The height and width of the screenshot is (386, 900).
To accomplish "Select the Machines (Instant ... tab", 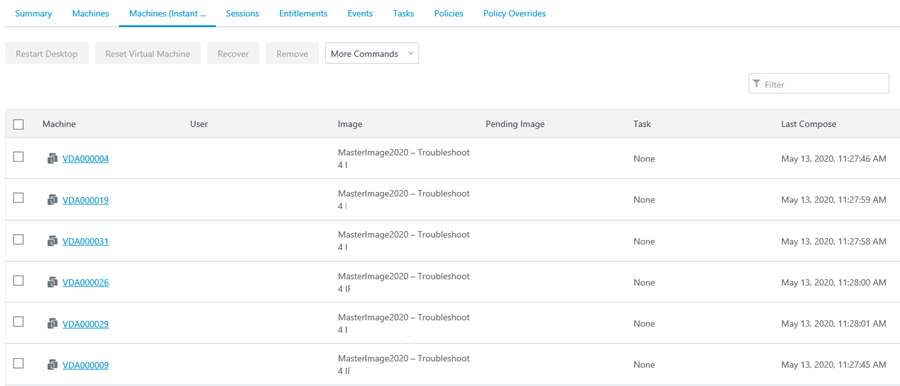I will (168, 13).
